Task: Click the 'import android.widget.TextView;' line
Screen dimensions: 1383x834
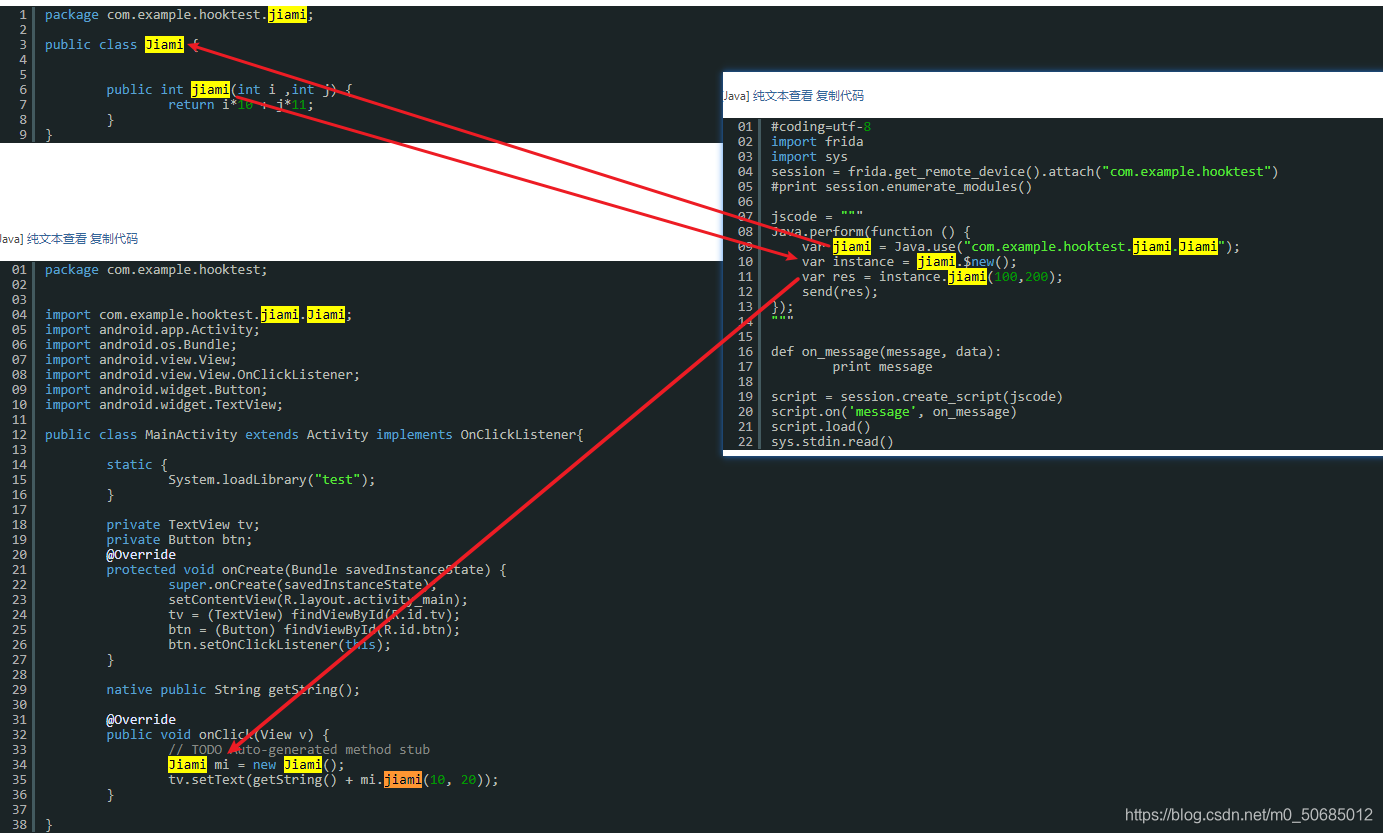Action: click(164, 405)
